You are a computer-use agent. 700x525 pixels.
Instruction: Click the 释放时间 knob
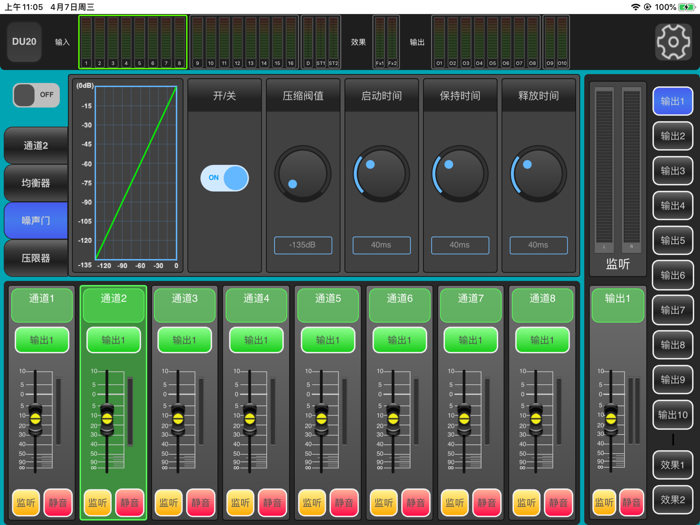point(538,174)
